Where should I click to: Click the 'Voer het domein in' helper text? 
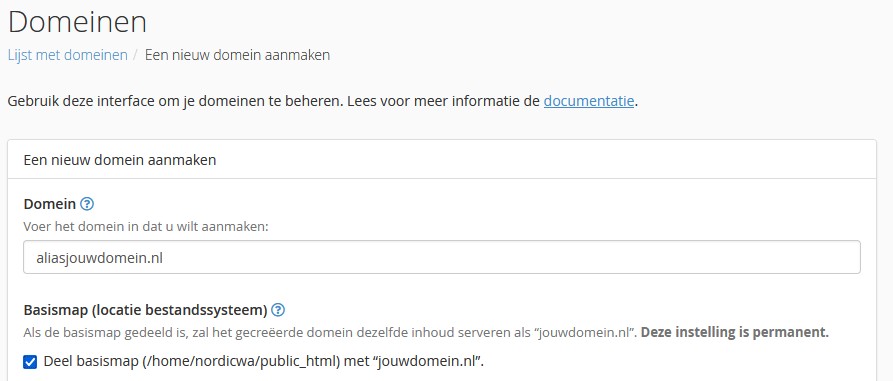146,227
